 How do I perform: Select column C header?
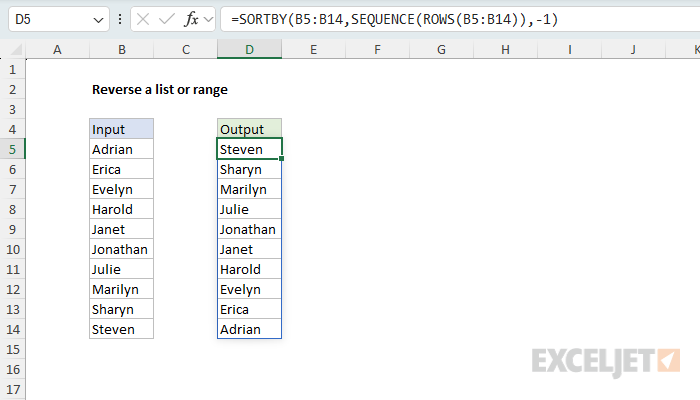click(186, 49)
